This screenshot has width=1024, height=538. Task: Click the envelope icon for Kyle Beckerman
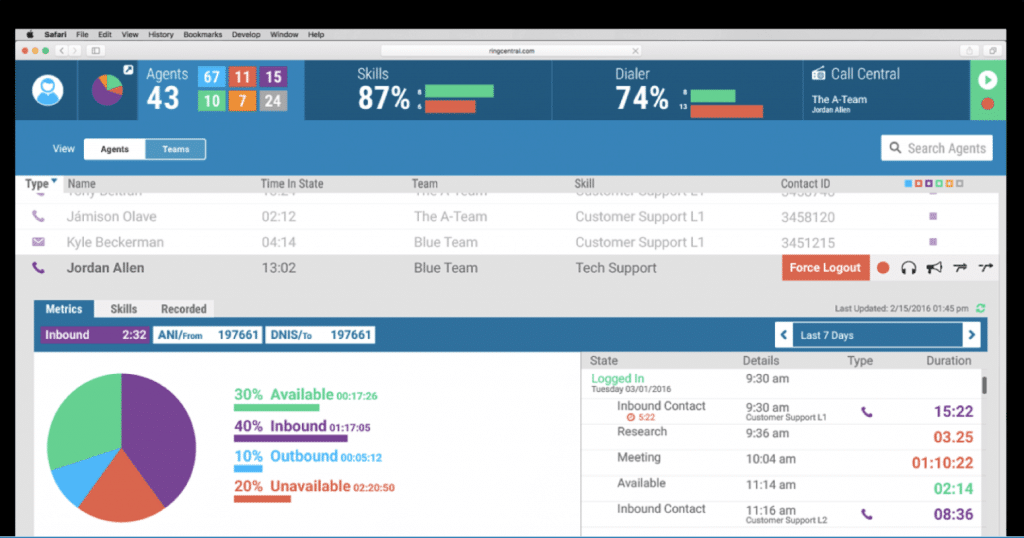(39, 242)
